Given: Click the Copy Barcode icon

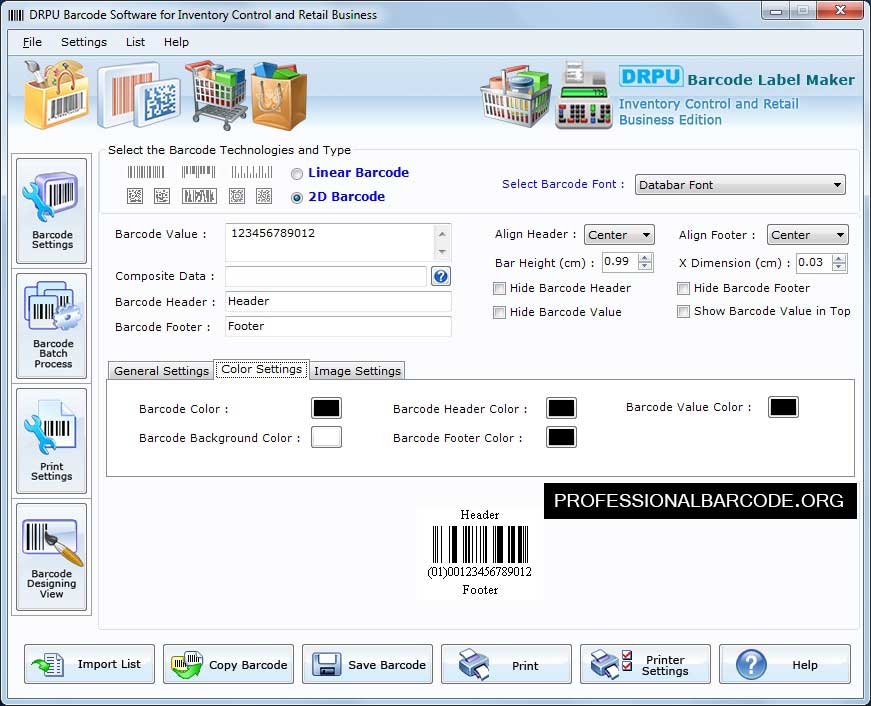Looking at the screenshot, I should point(187,664).
